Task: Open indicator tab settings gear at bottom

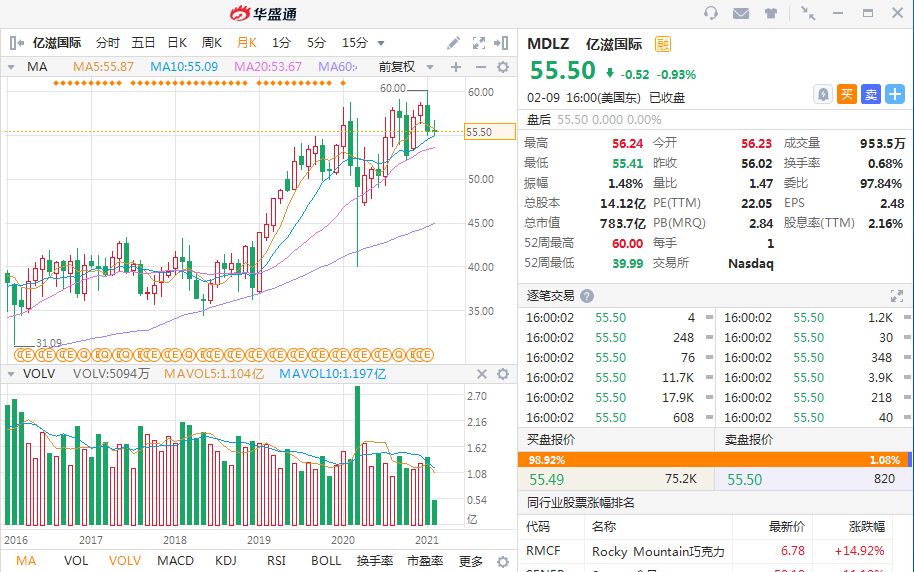Action: [502, 562]
